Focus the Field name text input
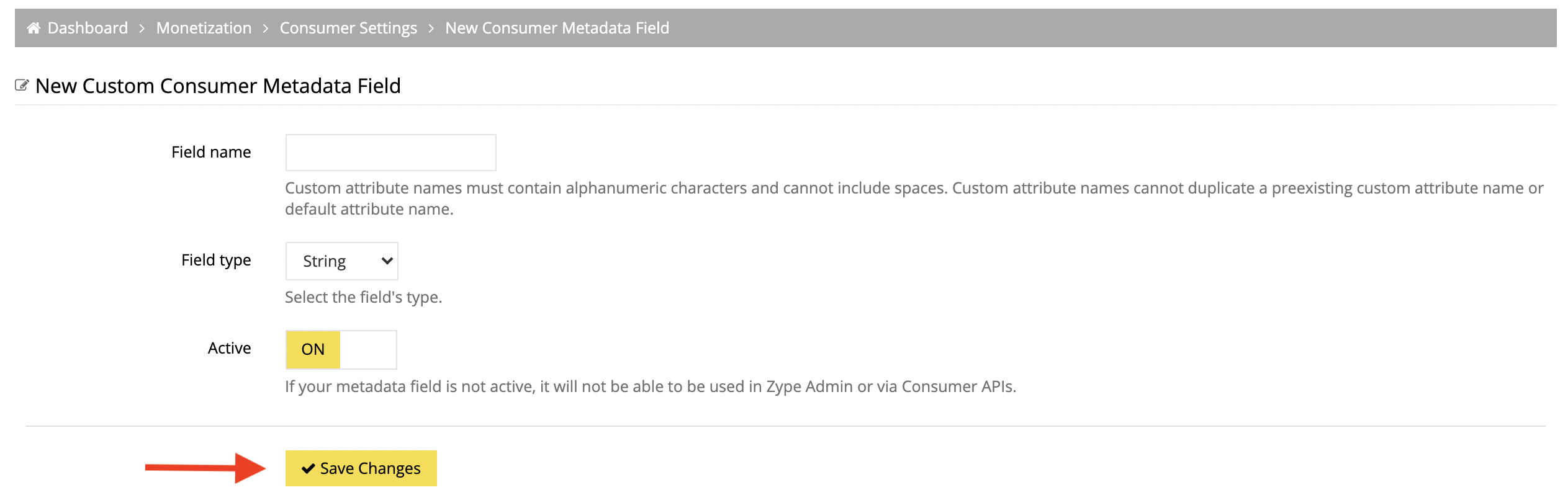 (x=391, y=153)
